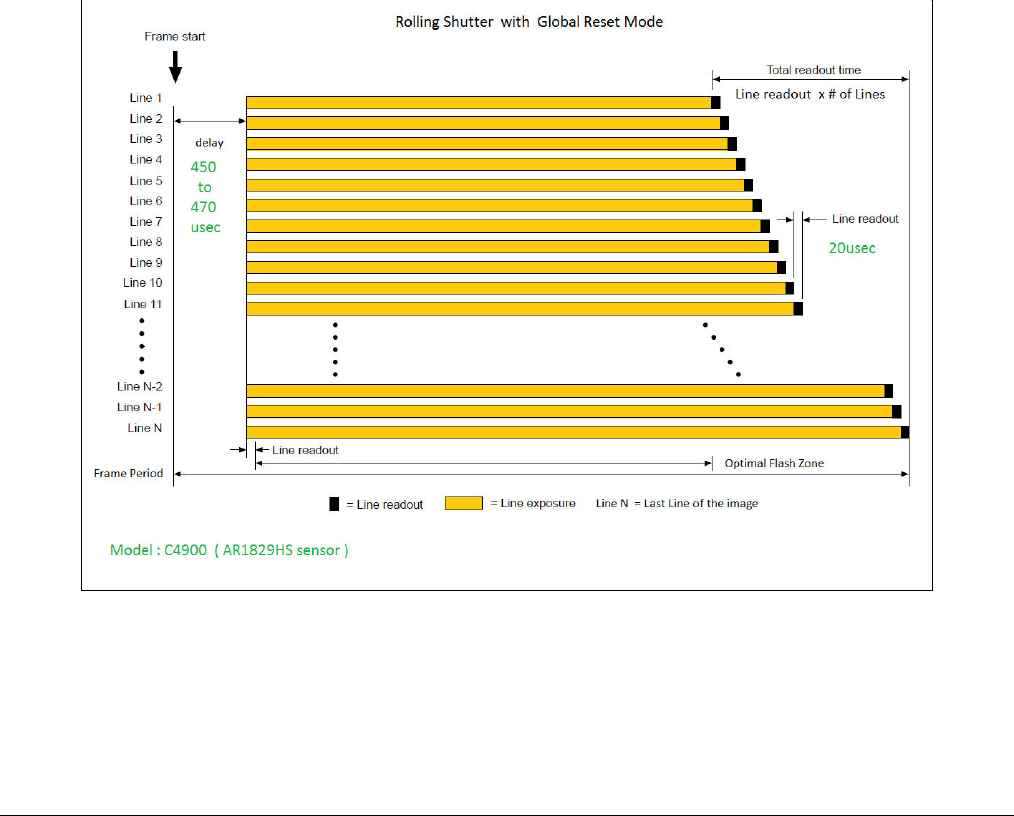Viewport: 1014px width, 816px height.
Task: Click the Optimal Flash Zone label
Action: click(774, 463)
